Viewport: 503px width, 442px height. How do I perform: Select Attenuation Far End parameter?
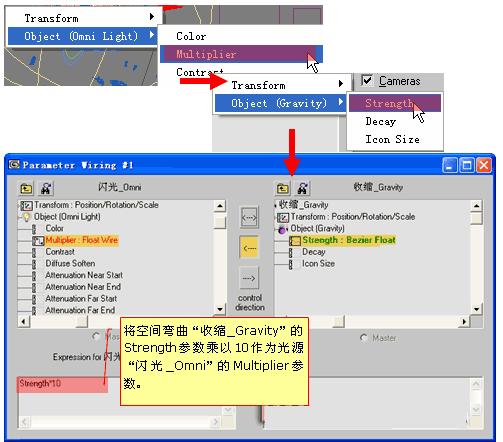80,310
